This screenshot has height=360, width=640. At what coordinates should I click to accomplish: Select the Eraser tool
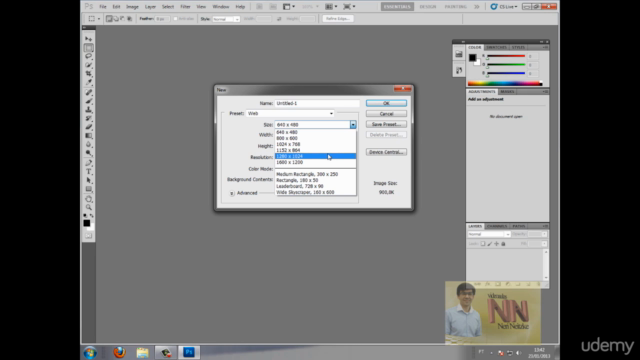89,127
